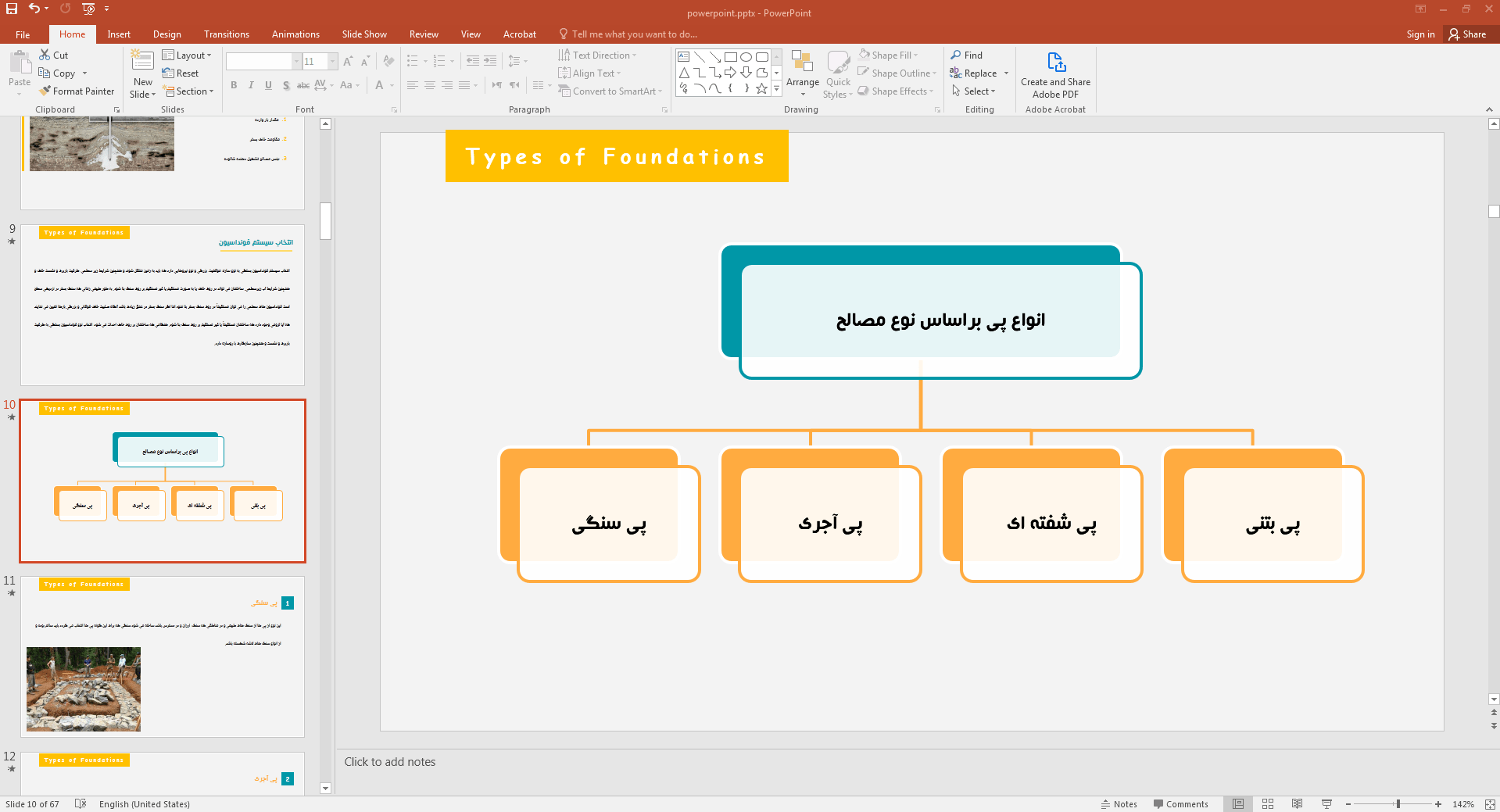Toggle Bold formatting
This screenshot has width=1500, height=812.
tap(234, 85)
